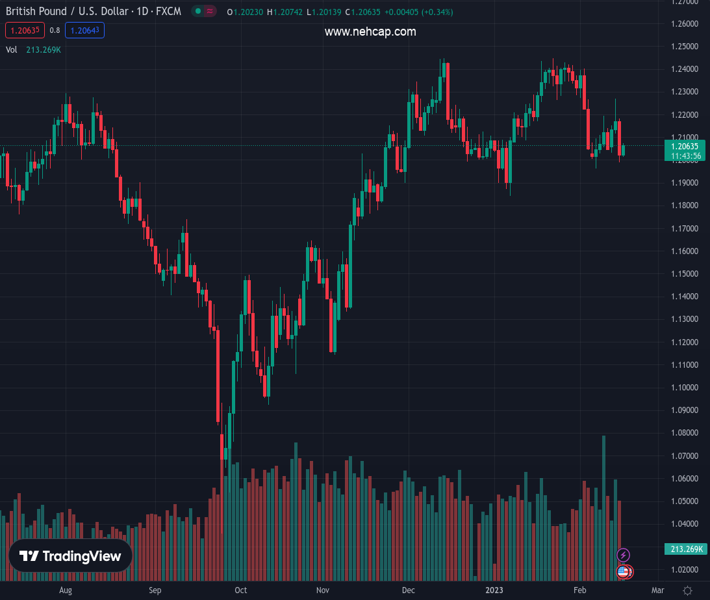Click the Dec label on time axis
Image resolution: width=710 pixels, height=600 pixels.
click(408, 590)
